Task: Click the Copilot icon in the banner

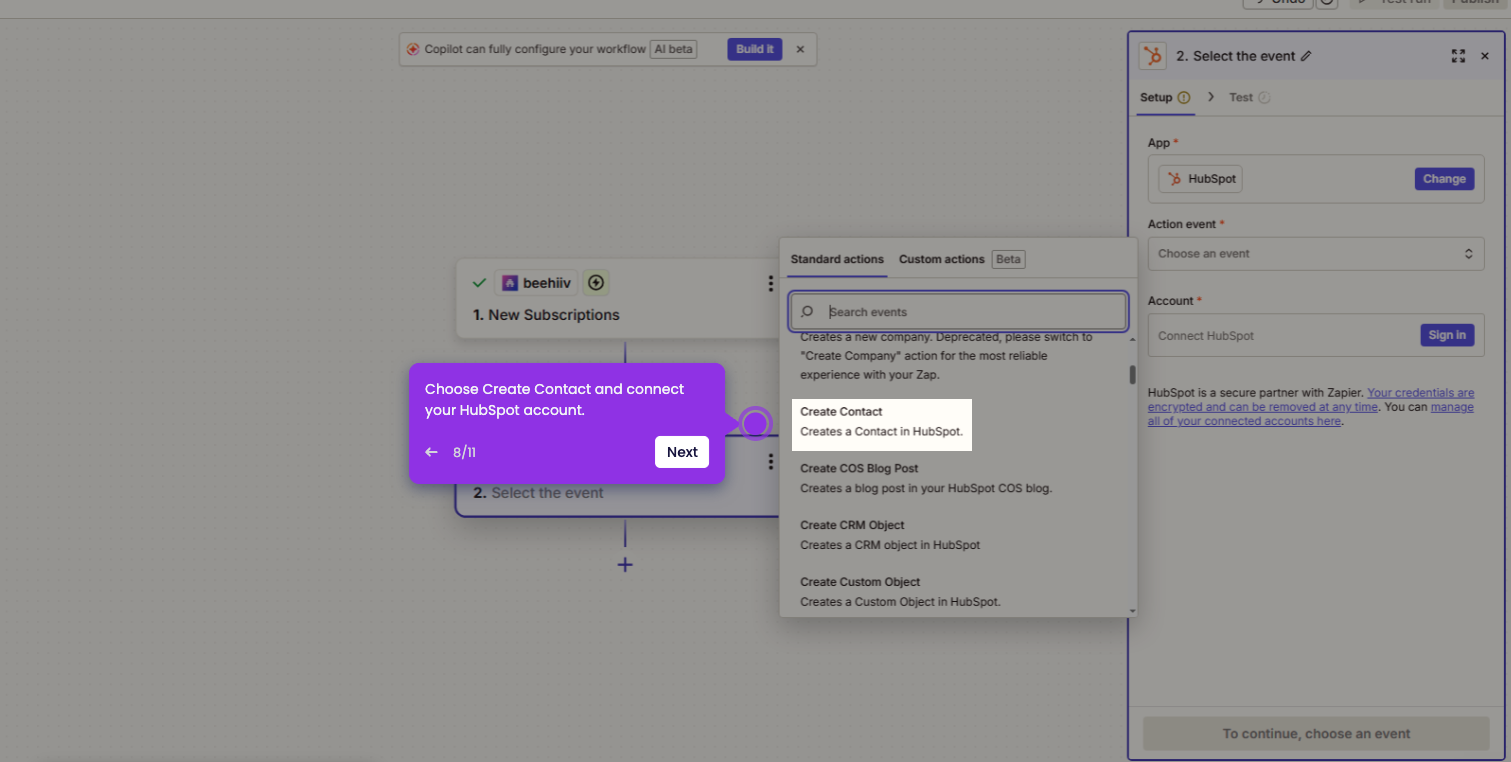Action: click(x=413, y=49)
